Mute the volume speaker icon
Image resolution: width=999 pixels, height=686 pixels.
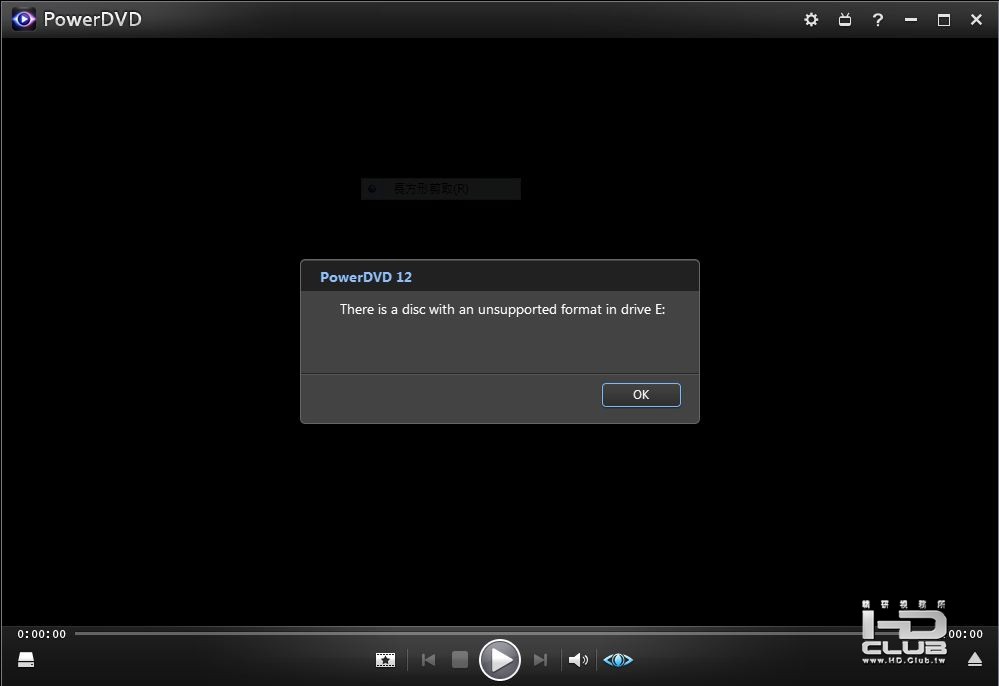[x=578, y=660]
